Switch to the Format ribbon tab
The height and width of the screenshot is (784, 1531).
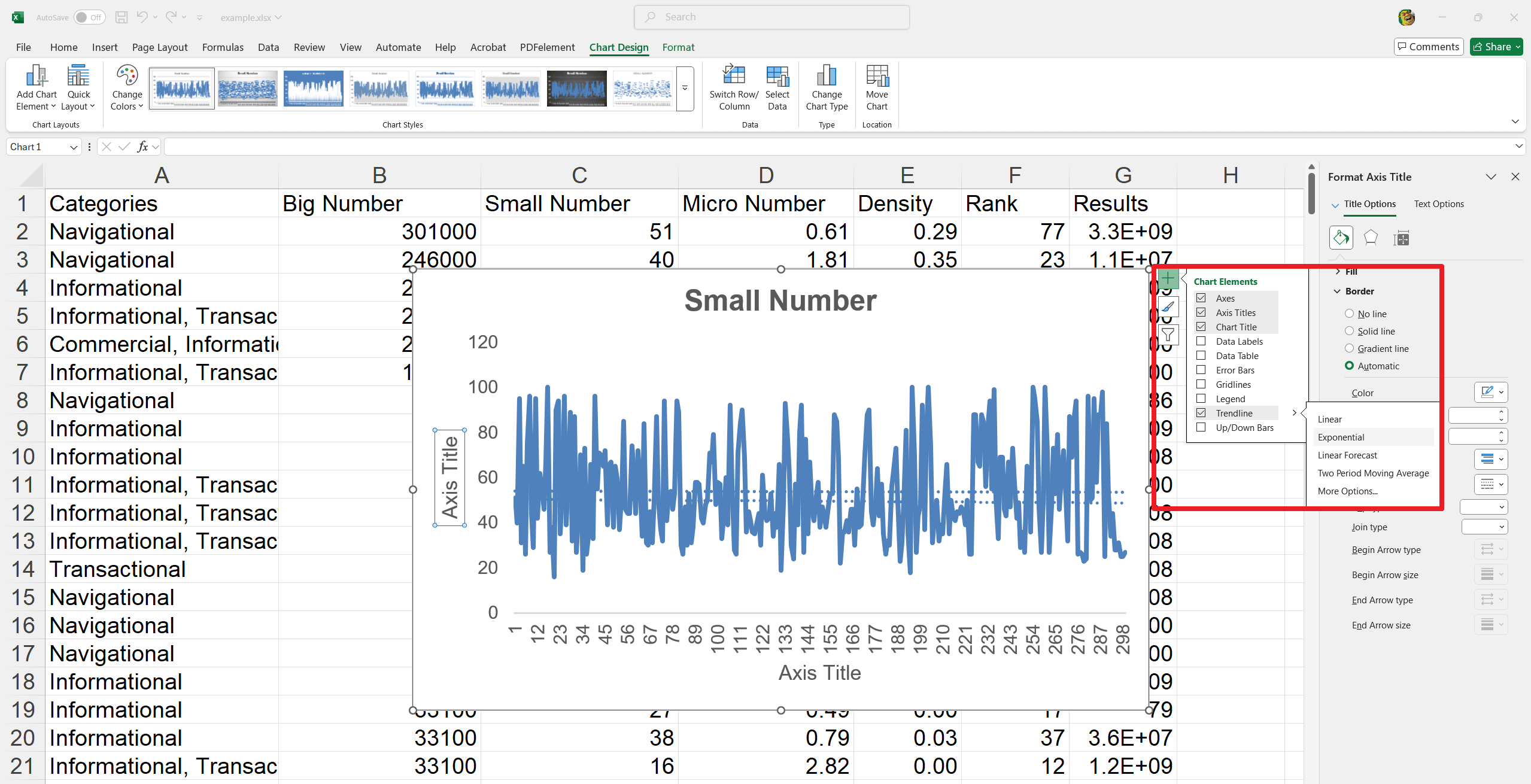[678, 47]
